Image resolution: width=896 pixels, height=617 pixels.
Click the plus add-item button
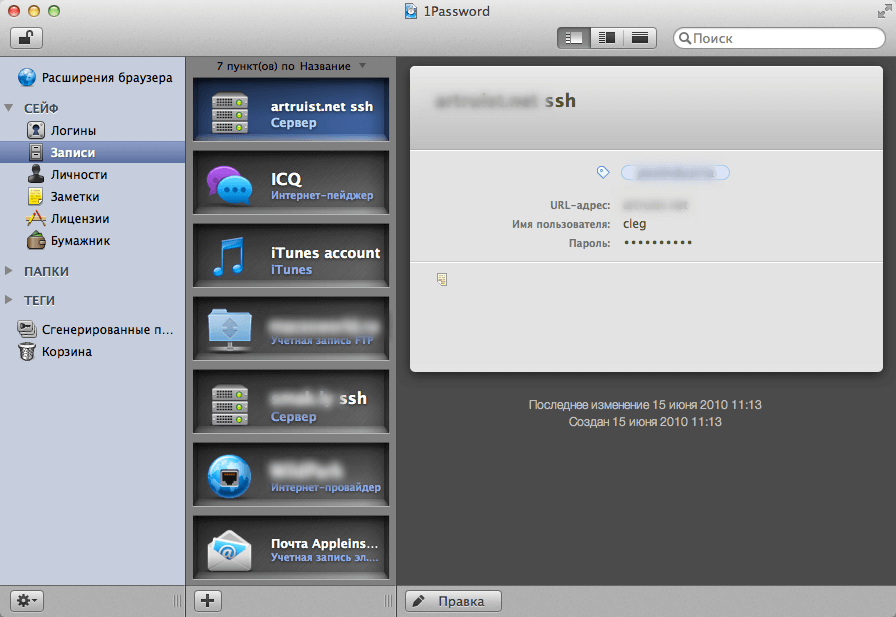(x=208, y=600)
